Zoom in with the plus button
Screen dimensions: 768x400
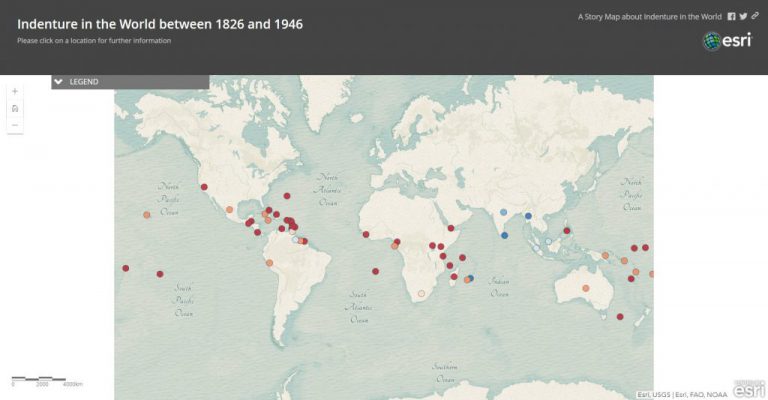[15, 91]
